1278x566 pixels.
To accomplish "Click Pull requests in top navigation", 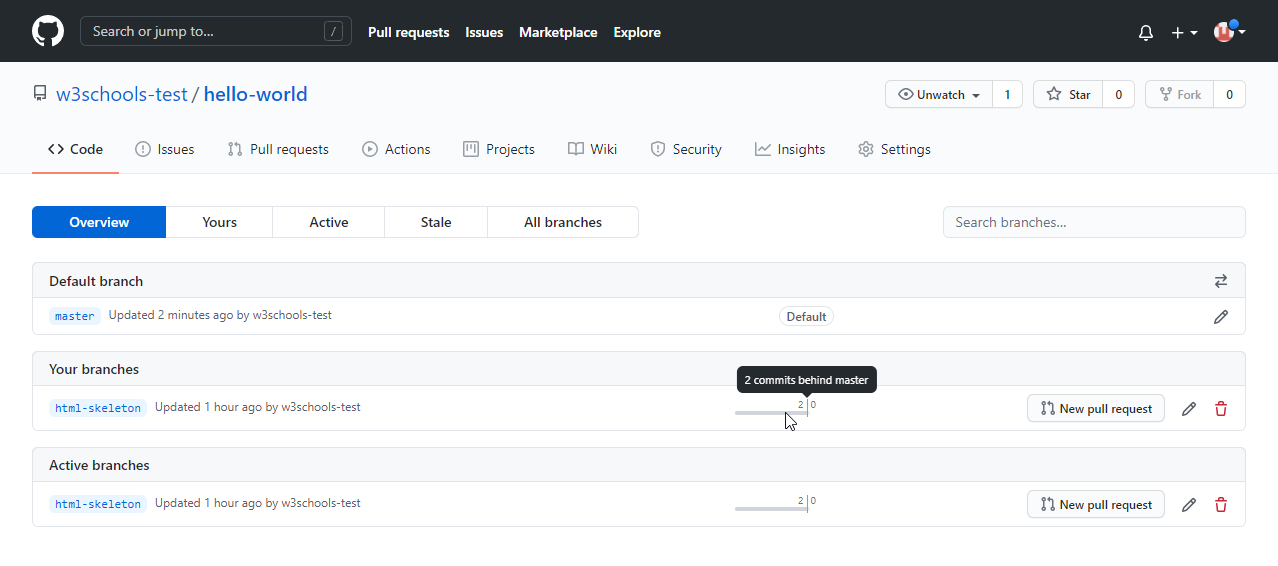I will [408, 32].
